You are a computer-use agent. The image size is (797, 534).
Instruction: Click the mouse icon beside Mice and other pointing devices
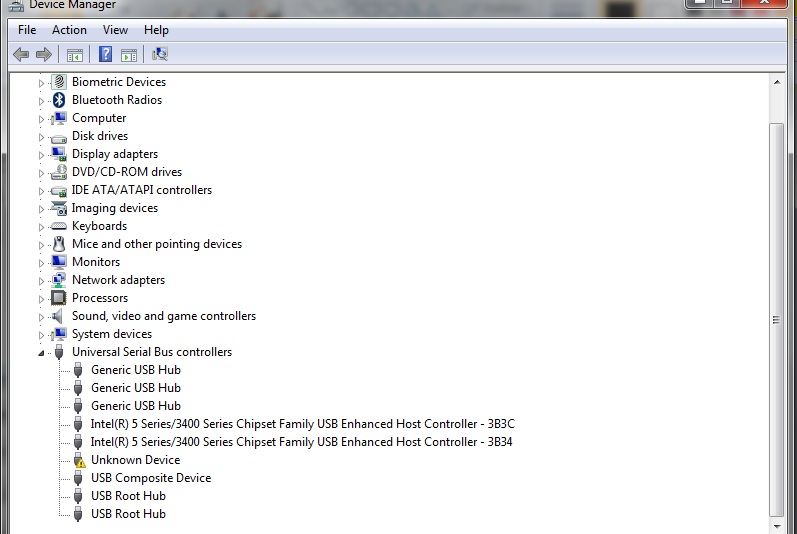pos(59,244)
